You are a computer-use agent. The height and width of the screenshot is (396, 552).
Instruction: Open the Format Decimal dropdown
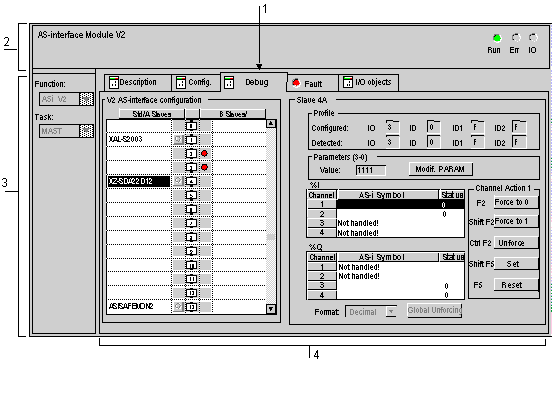click(390, 312)
